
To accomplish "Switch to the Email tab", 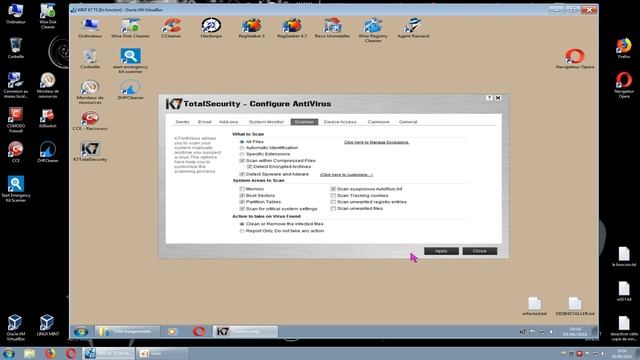I will [x=204, y=122].
